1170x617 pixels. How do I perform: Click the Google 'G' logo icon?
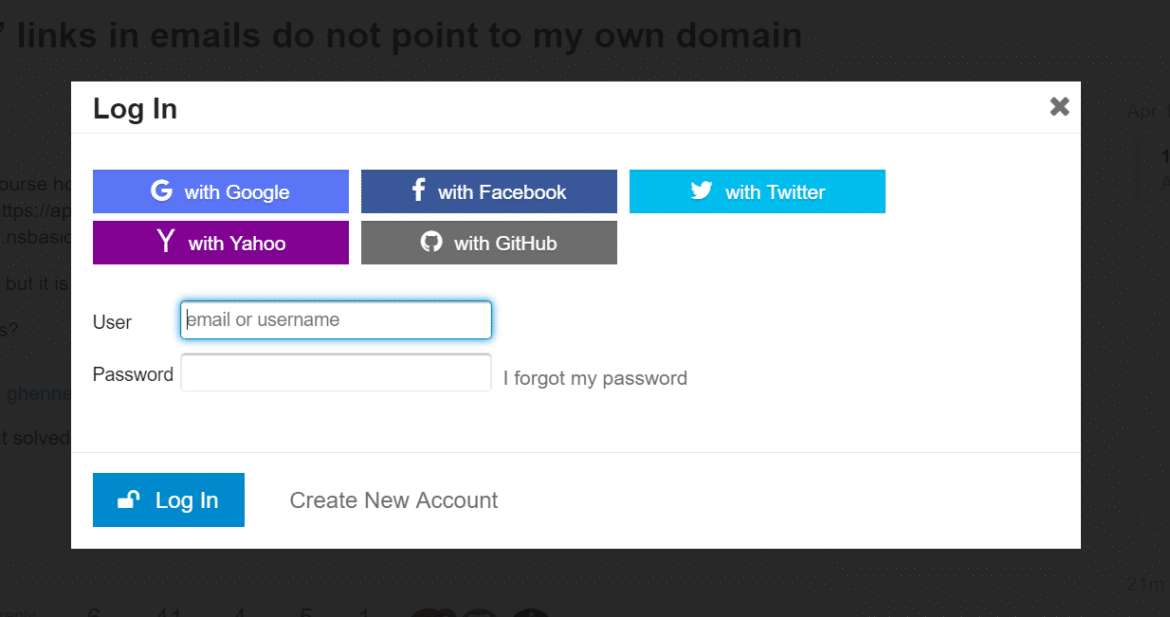coord(161,191)
